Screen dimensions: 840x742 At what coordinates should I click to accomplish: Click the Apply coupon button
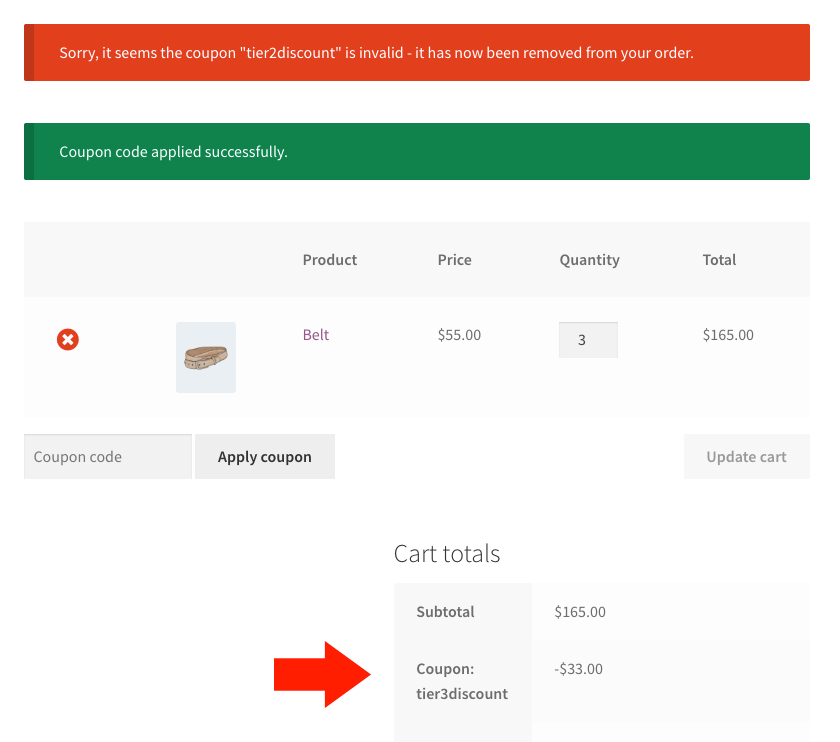click(x=265, y=456)
